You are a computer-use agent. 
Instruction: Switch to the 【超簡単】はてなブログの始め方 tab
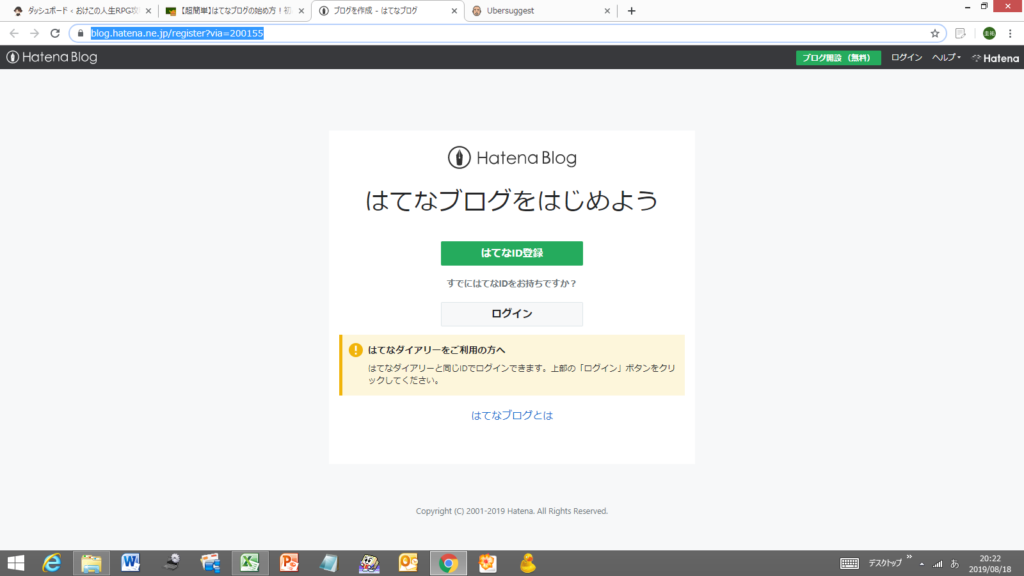click(234, 11)
